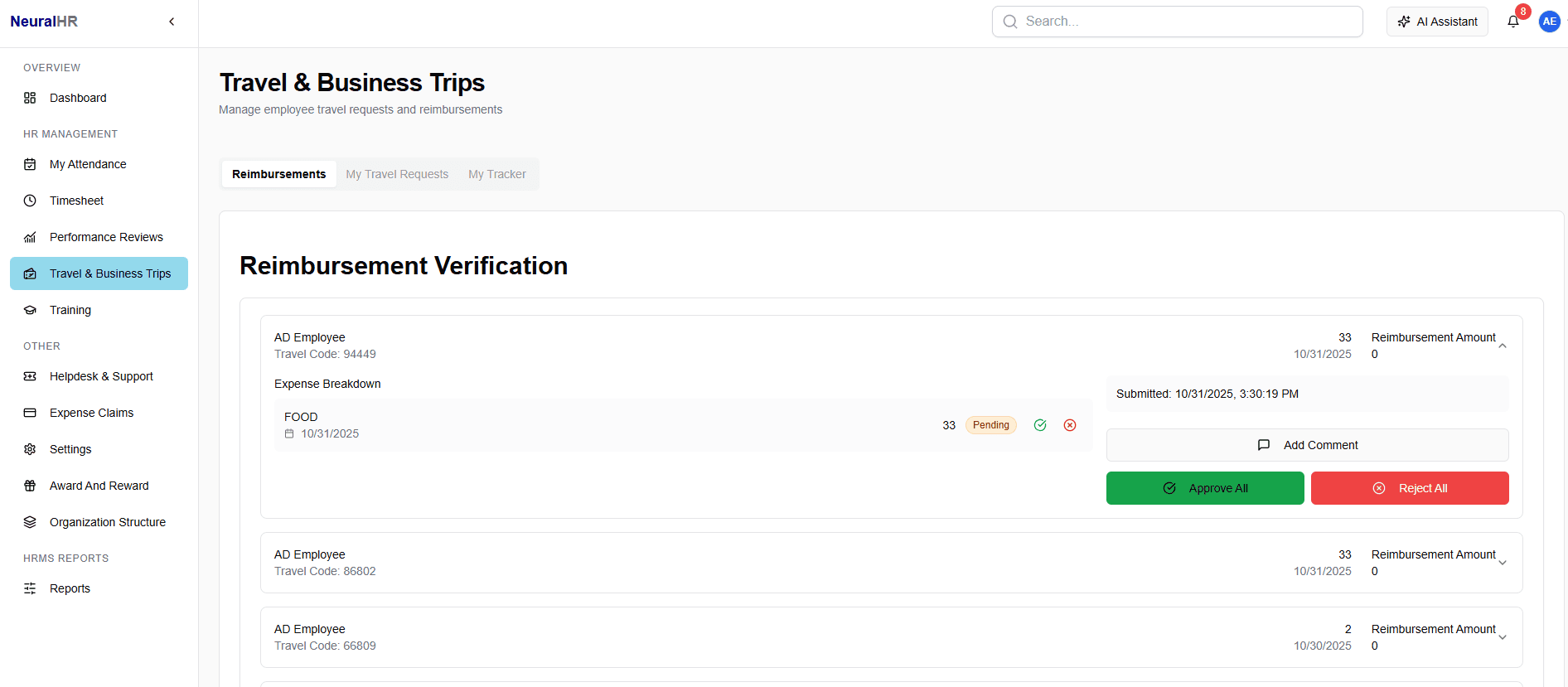Reject the FOOD expense with red cross
The width and height of the screenshot is (1568, 687).
1070,425
